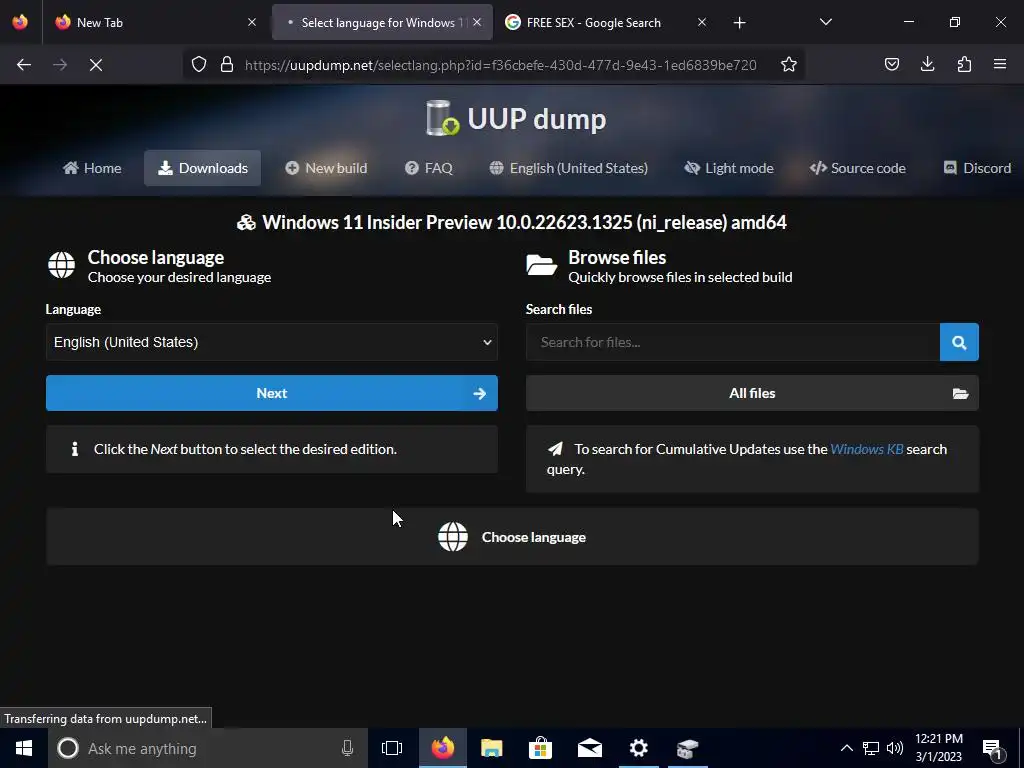Viewport: 1024px width, 768px height.
Task: Click the Cortana microphone icon
Action: tap(347, 748)
